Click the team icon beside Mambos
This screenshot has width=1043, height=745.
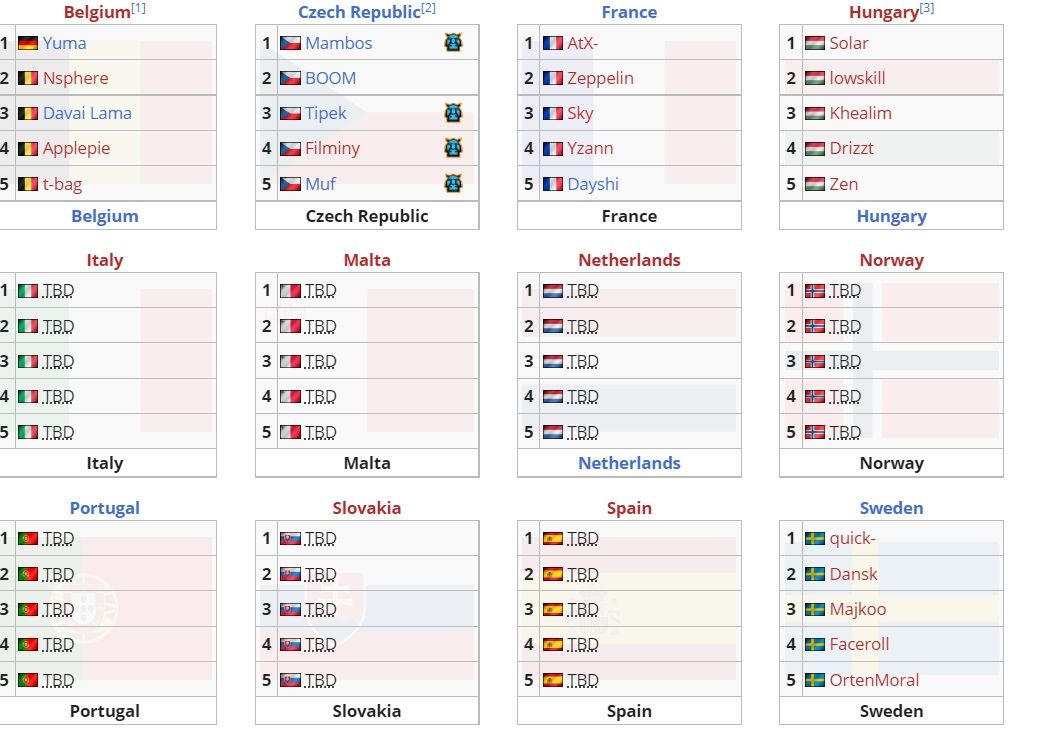453,43
